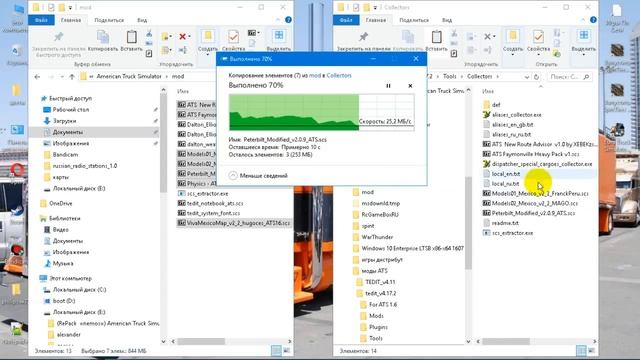The image size is (640, 360).
Task: Pin to quick access in mod window
Action: pos(58,43)
